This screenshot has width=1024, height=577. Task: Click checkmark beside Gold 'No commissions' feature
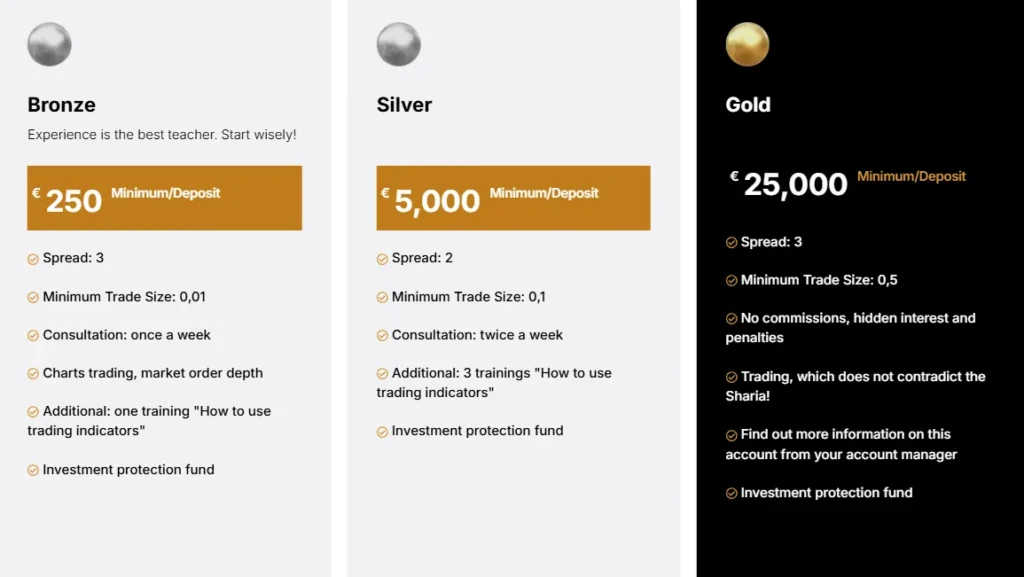click(x=731, y=319)
